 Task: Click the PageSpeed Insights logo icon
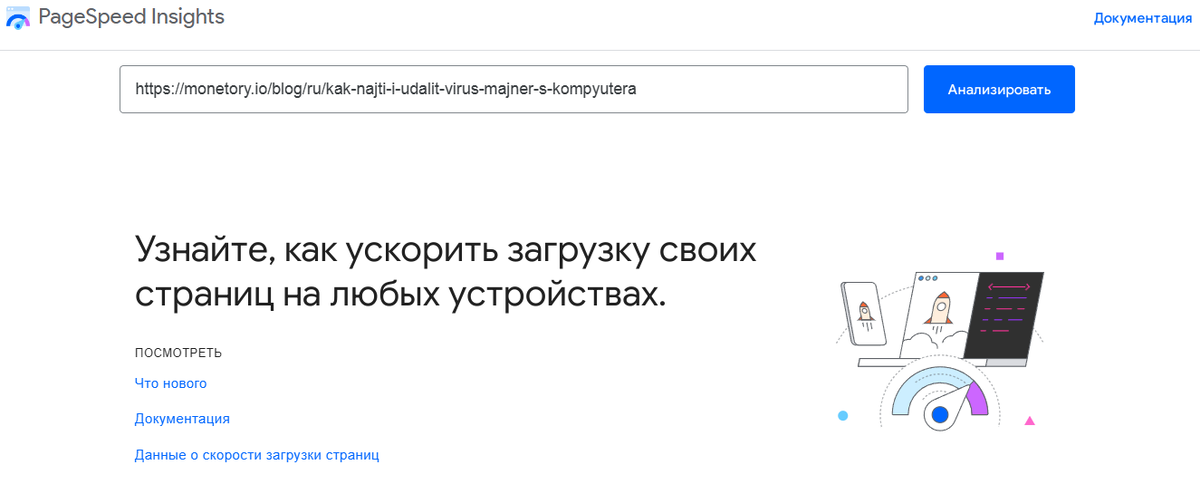(x=18, y=18)
